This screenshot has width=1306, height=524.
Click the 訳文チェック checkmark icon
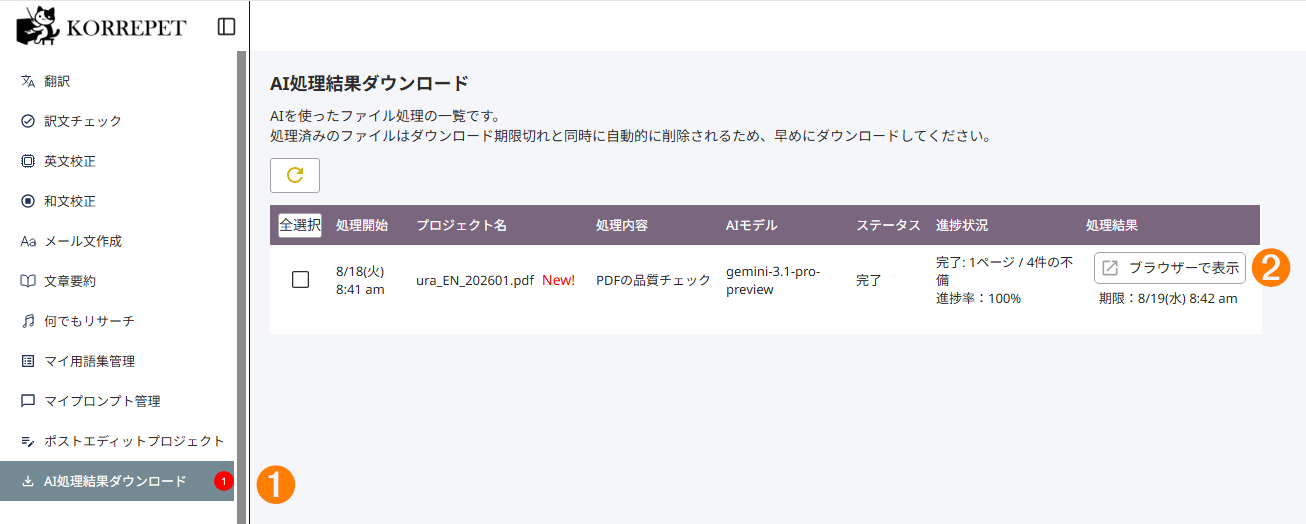28,121
